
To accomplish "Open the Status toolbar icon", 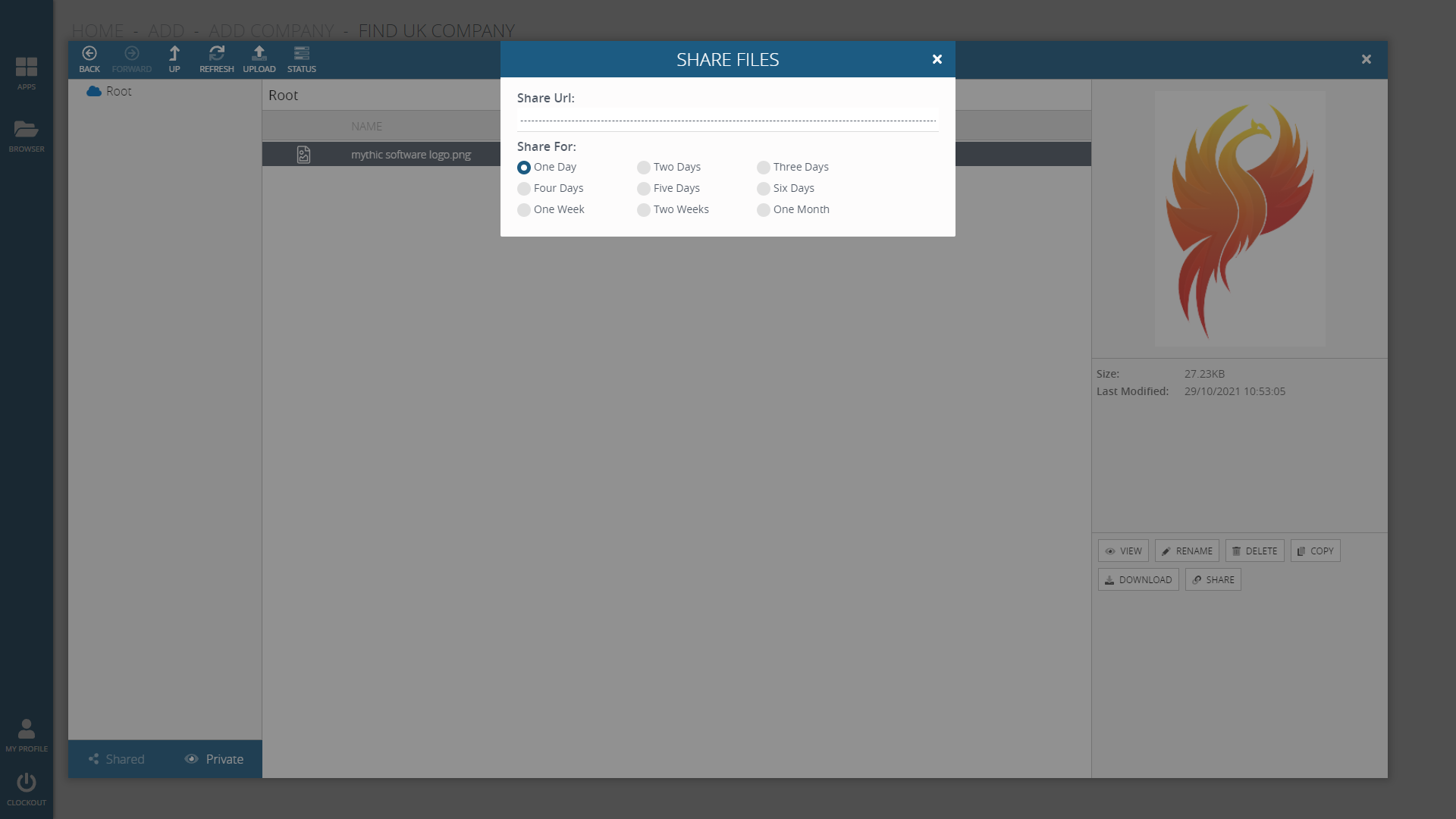I will click(302, 55).
